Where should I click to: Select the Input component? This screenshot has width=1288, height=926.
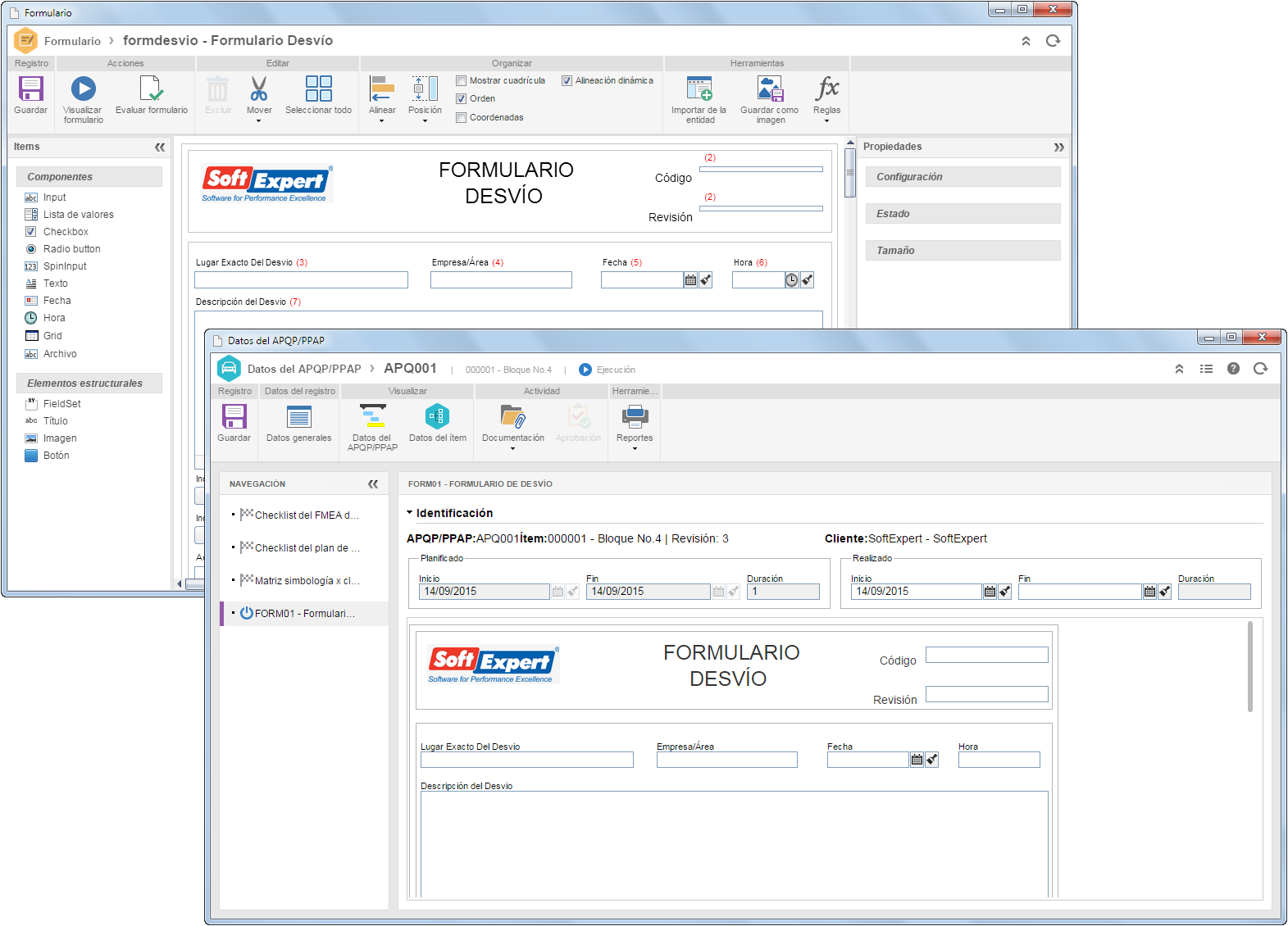46,197
